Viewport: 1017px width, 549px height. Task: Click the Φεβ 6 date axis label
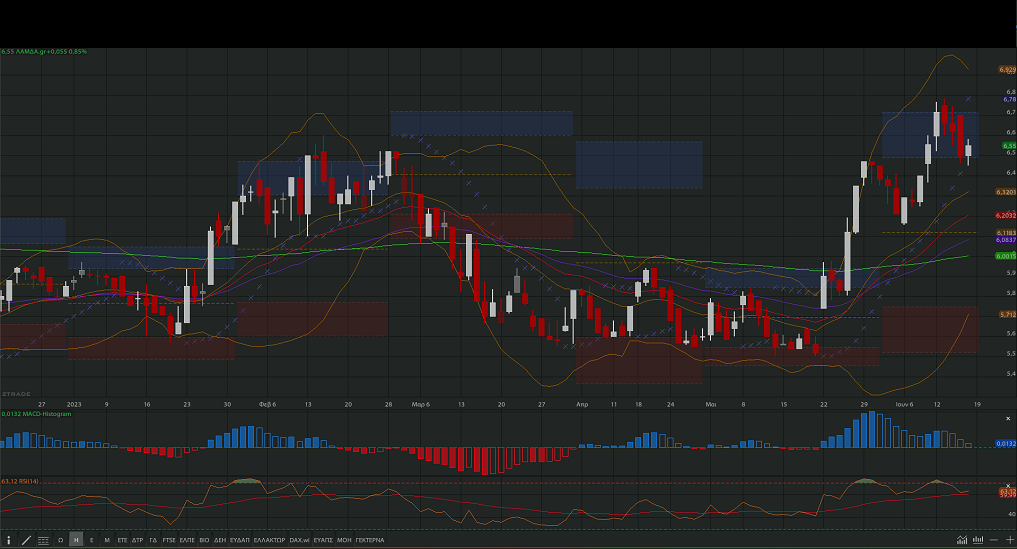(x=267, y=404)
